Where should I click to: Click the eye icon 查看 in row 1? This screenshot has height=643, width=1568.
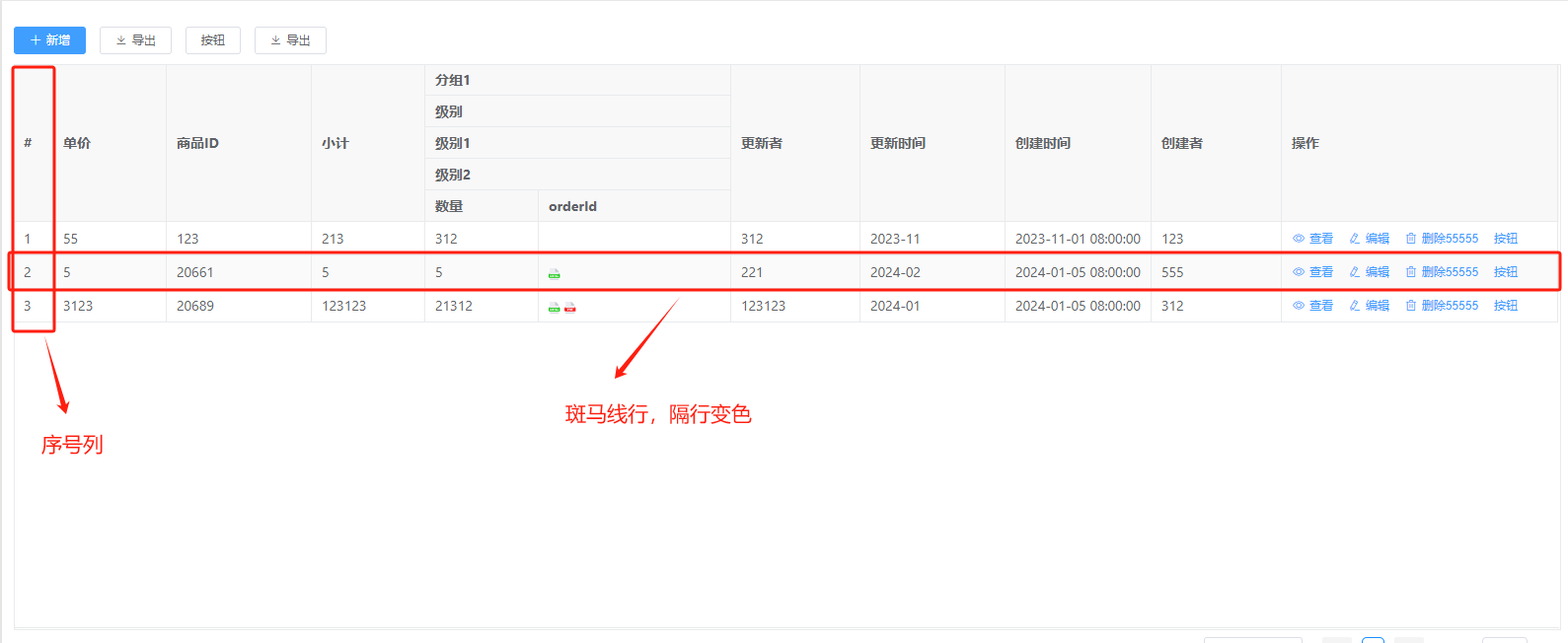click(x=1299, y=239)
